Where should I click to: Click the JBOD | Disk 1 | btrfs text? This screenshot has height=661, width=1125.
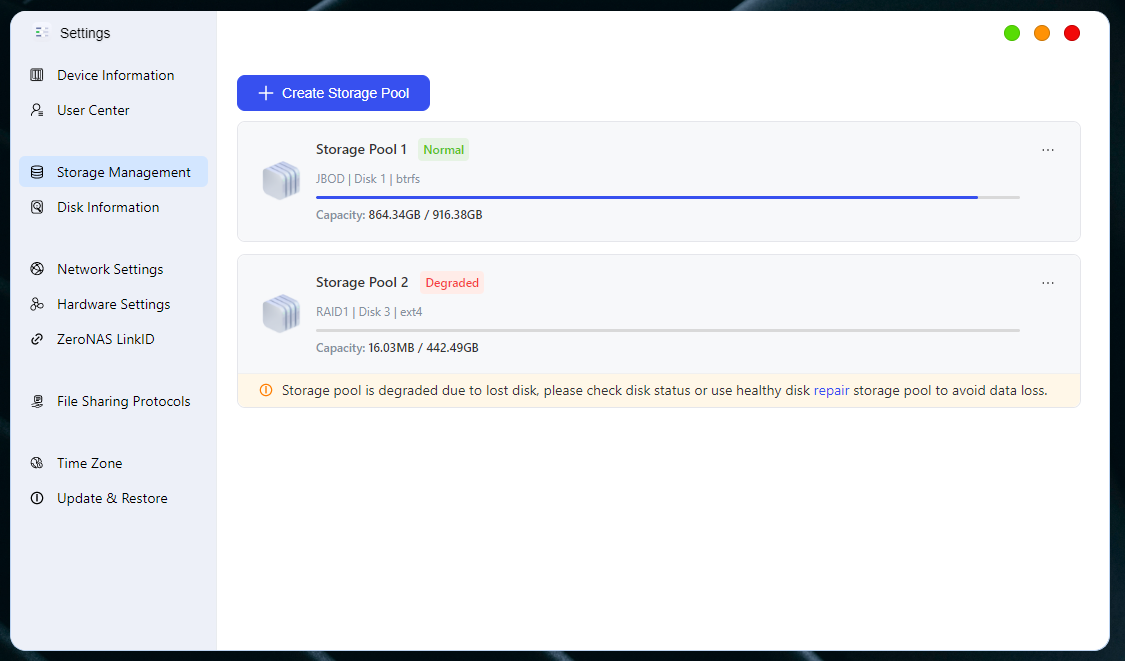click(368, 179)
